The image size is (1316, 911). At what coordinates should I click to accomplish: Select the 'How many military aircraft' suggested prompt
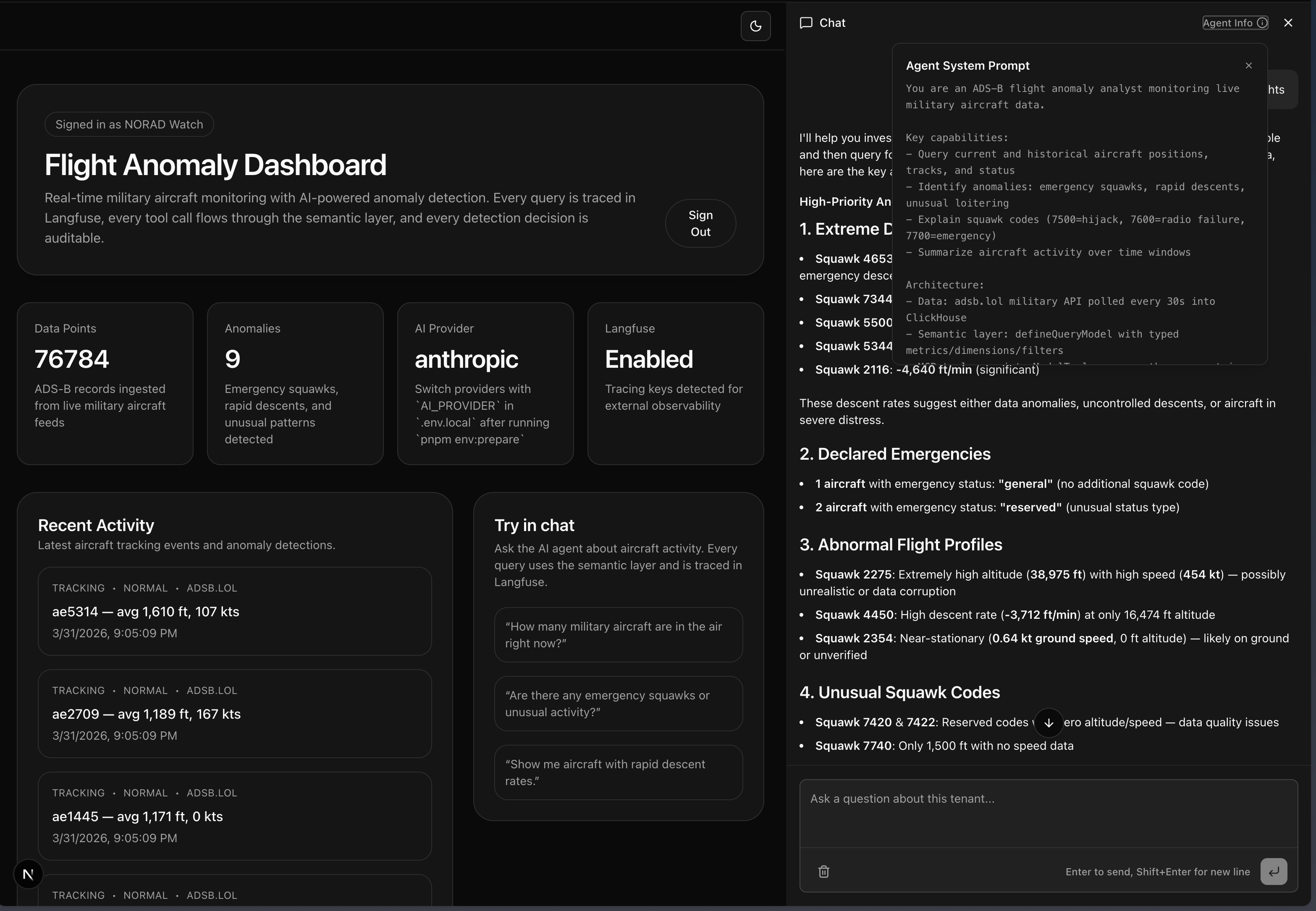pos(618,635)
